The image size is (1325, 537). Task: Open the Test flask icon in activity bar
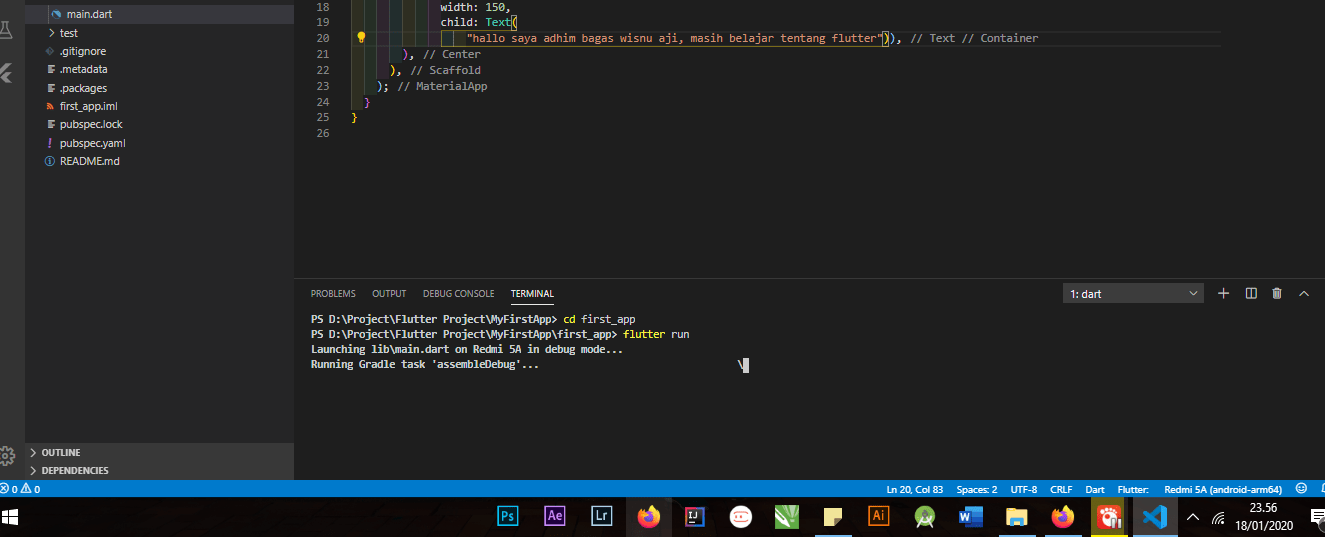(x=6, y=29)
